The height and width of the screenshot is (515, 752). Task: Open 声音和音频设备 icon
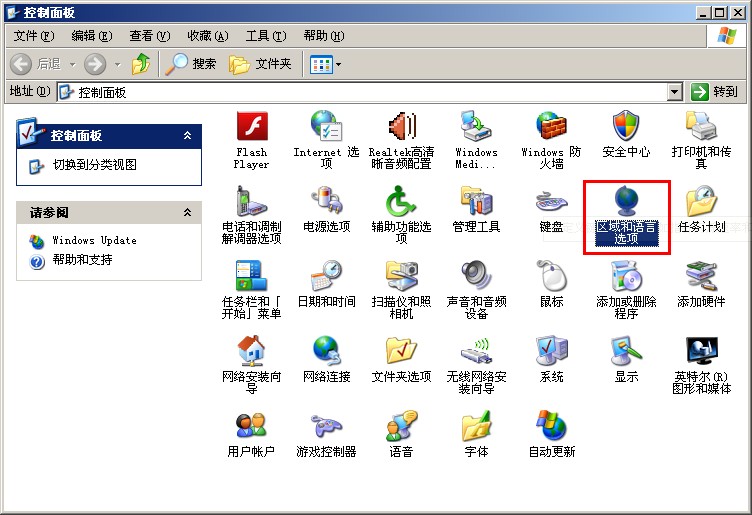476,277
